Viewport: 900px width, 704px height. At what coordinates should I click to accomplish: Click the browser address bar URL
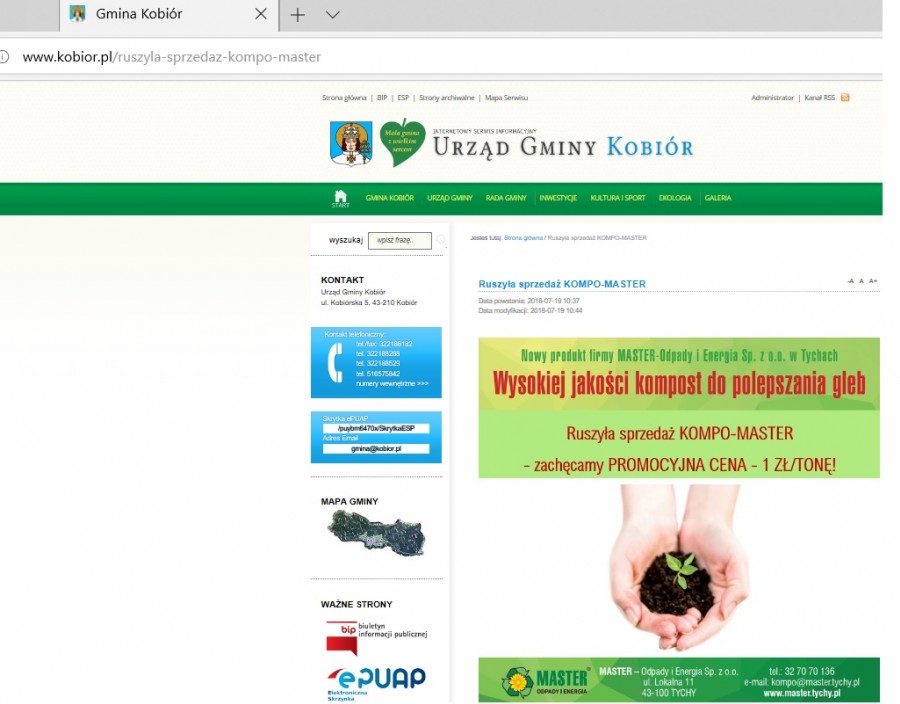172,57
